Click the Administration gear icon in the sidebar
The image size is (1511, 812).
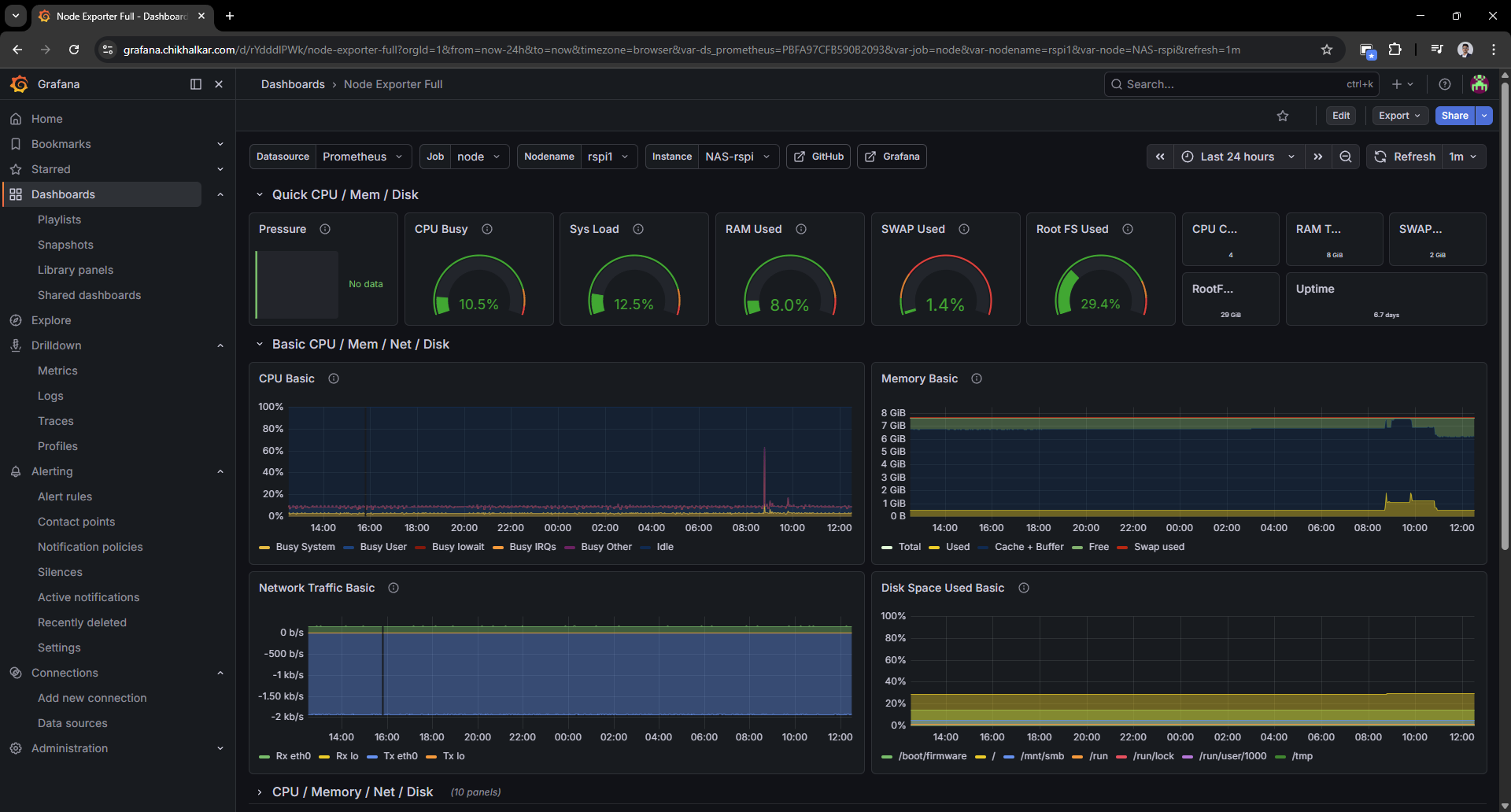point(16,748)
